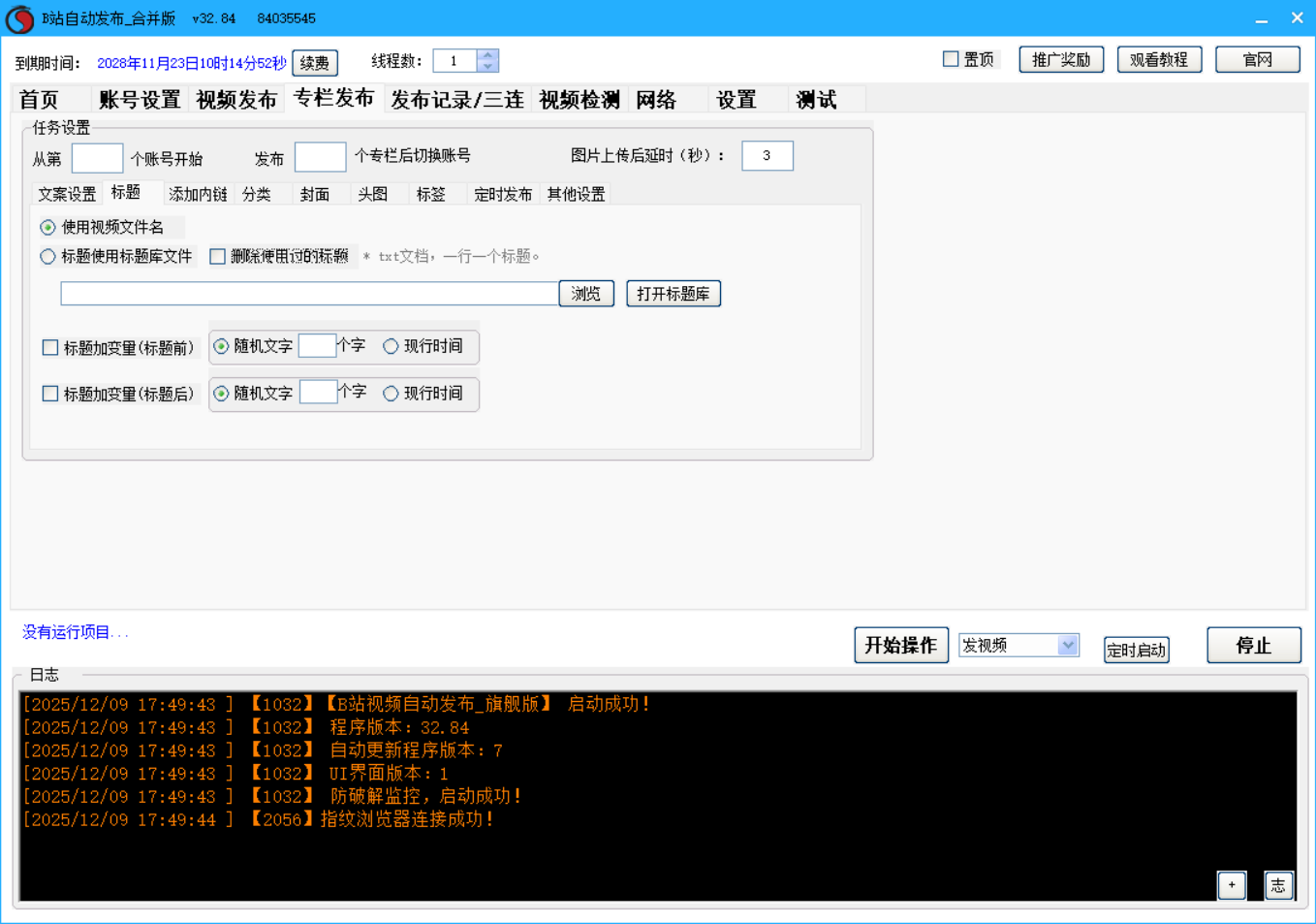This screenshot has width=1316, height=924.
Task: Check 标题加变量(标题后) option
Action: coord(50,394)
